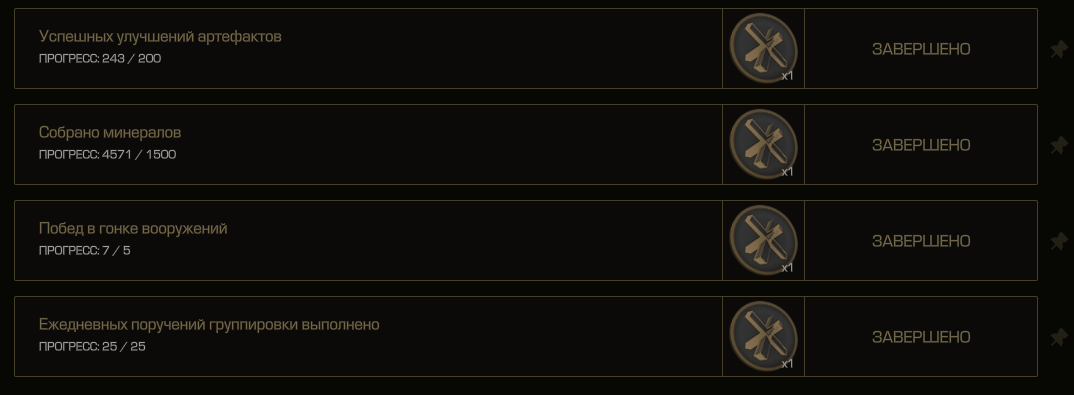Viewport: 1074px width, 395px height.
Task: Click reward token icon for daily faction tasks
Action: [x=763, y=336]
